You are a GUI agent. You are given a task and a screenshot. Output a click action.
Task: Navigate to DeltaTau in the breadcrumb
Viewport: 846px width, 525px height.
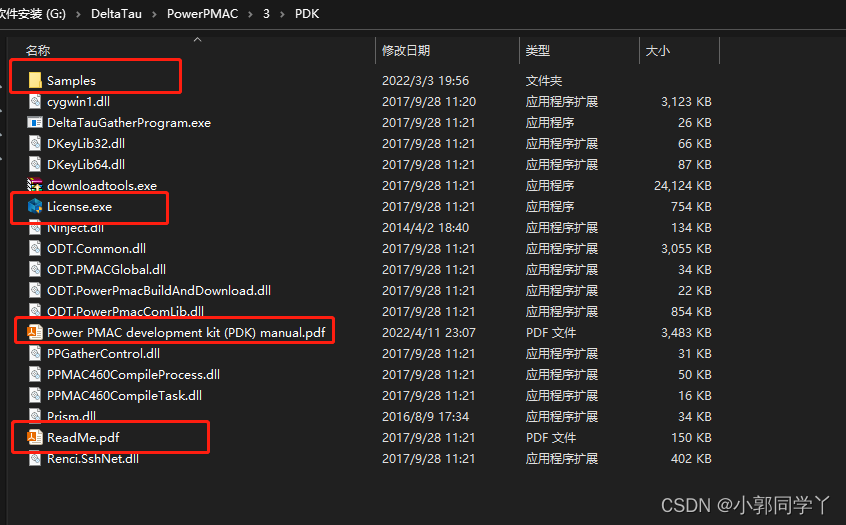pyautogui.click(x=116, y=13)
